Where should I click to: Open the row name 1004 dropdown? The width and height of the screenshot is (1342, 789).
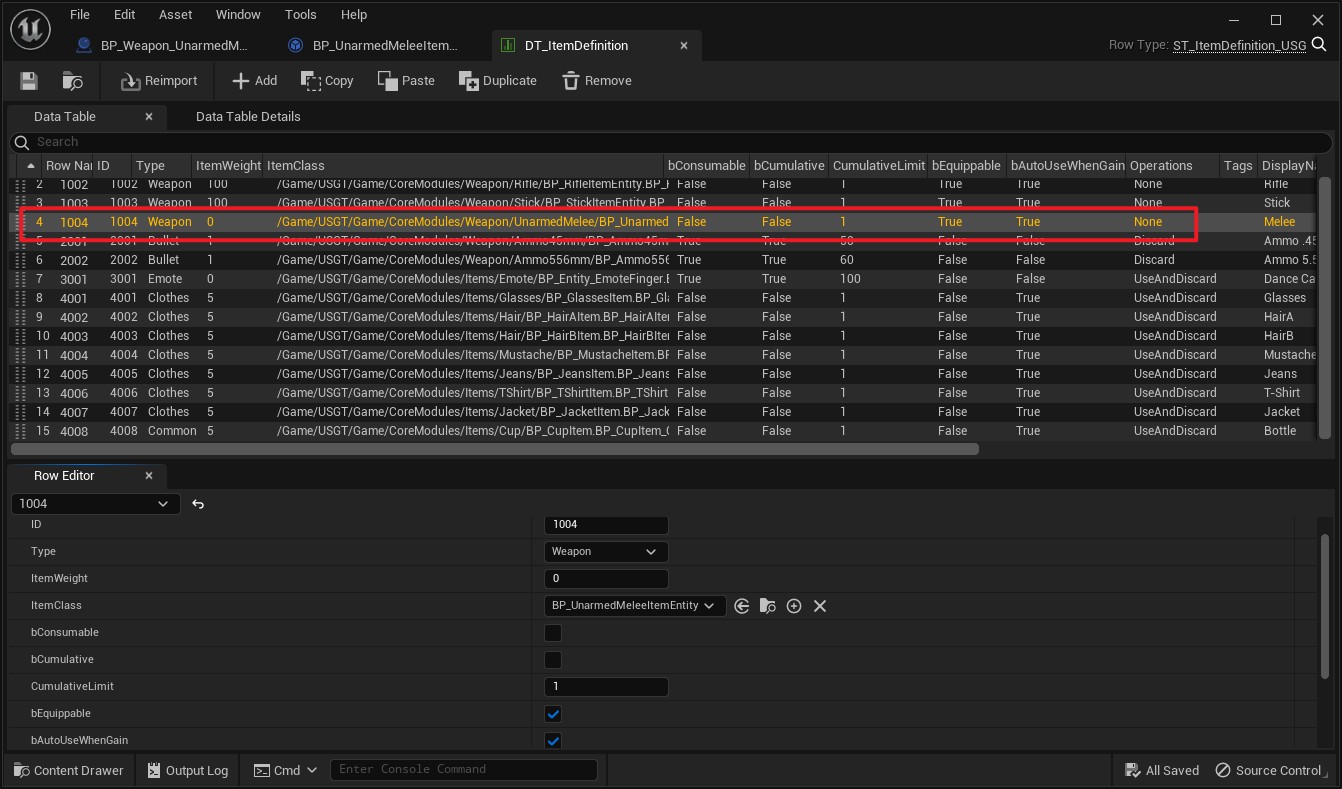pos(95,504)
